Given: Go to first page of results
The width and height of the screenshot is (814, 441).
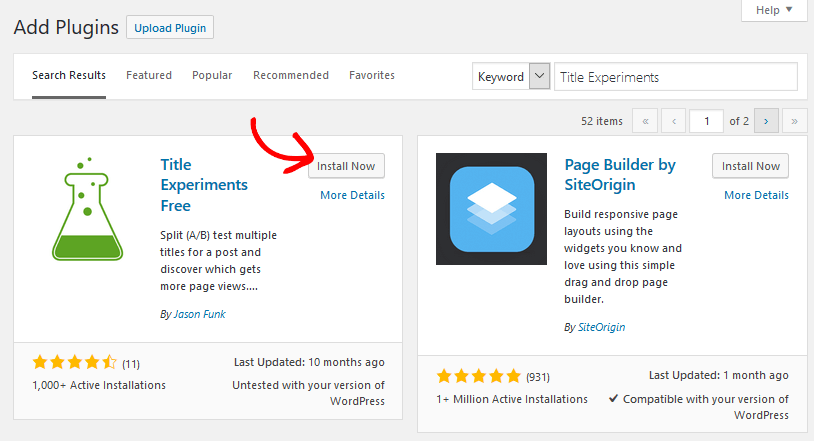Looking at the screenshot, I should [x=645, y=121].
